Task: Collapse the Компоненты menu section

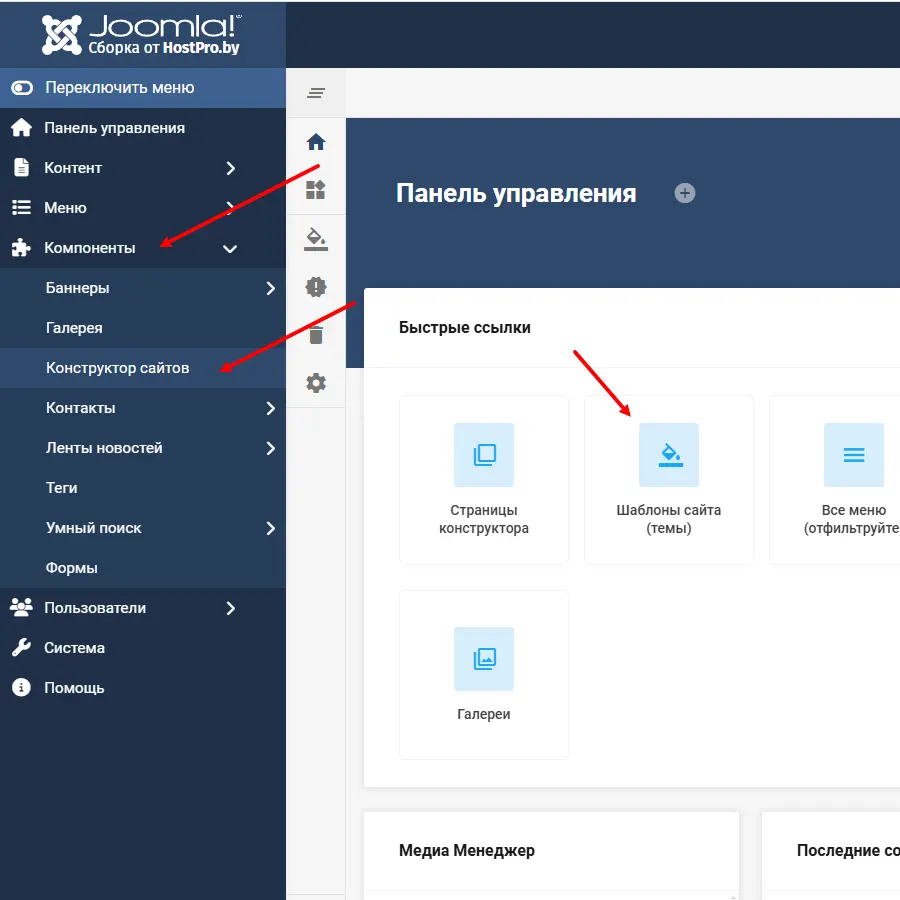Action: 230,248
